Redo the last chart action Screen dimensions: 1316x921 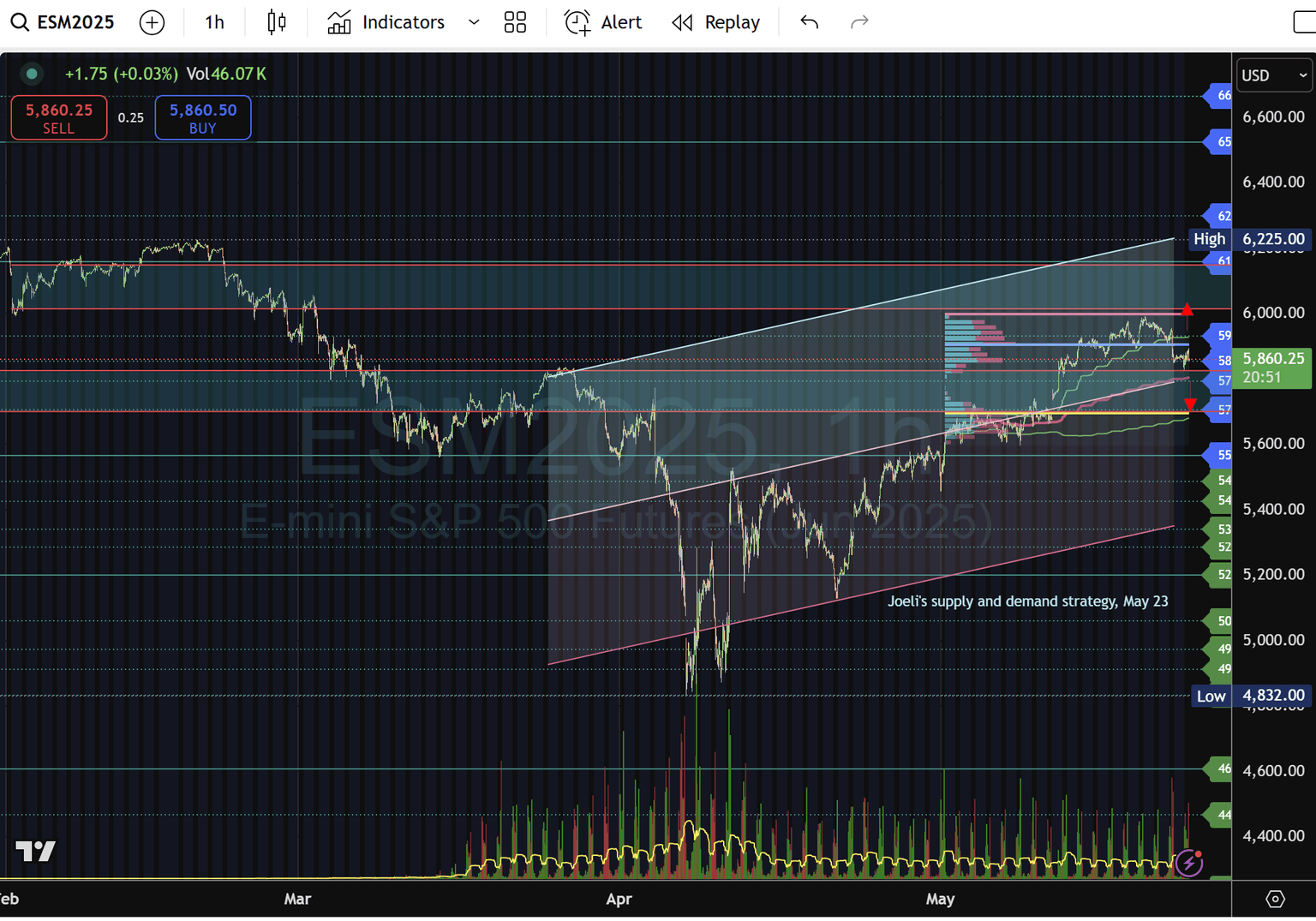tap(859, 22)
